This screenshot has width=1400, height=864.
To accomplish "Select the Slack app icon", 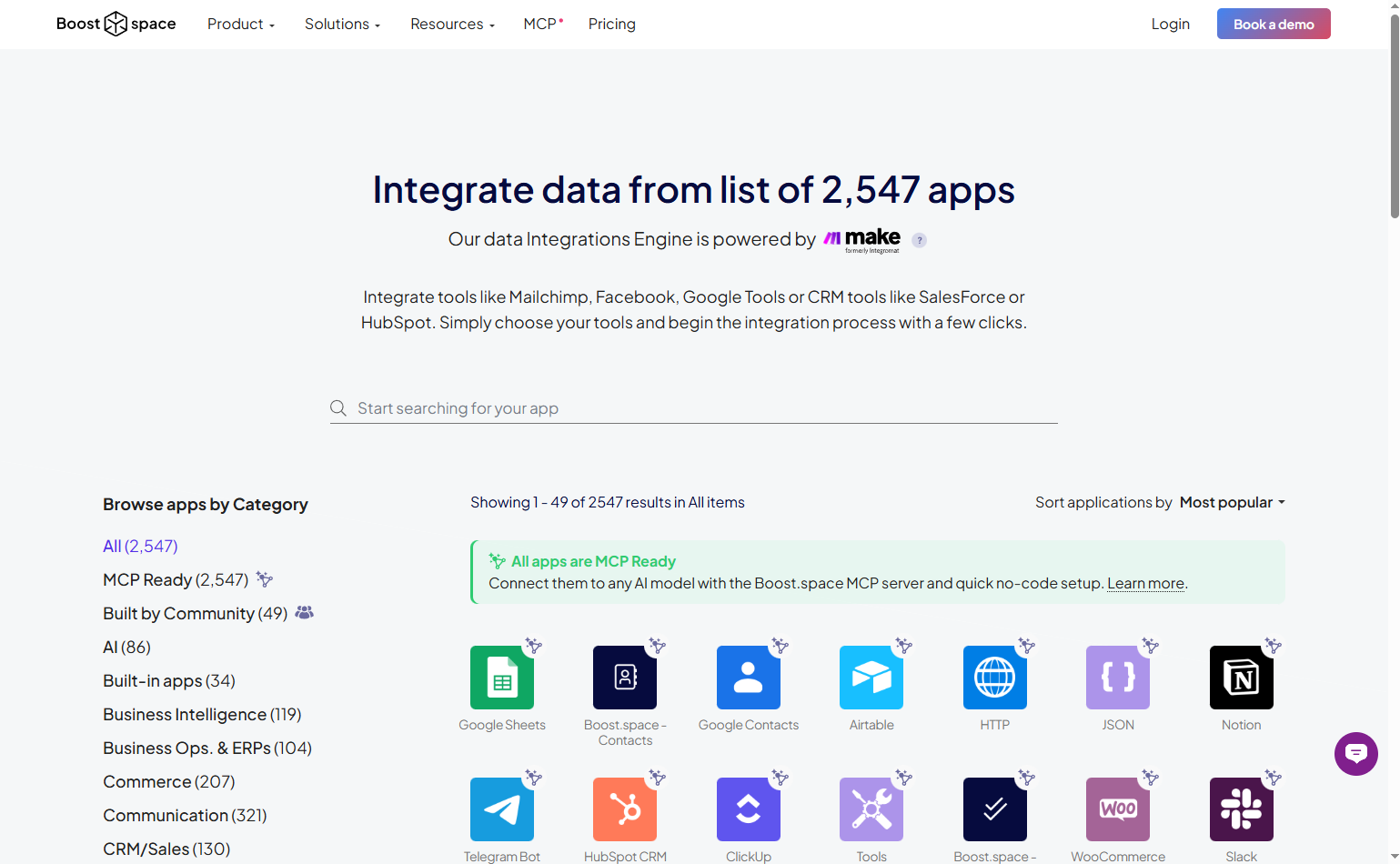I will coord(1241,809).
